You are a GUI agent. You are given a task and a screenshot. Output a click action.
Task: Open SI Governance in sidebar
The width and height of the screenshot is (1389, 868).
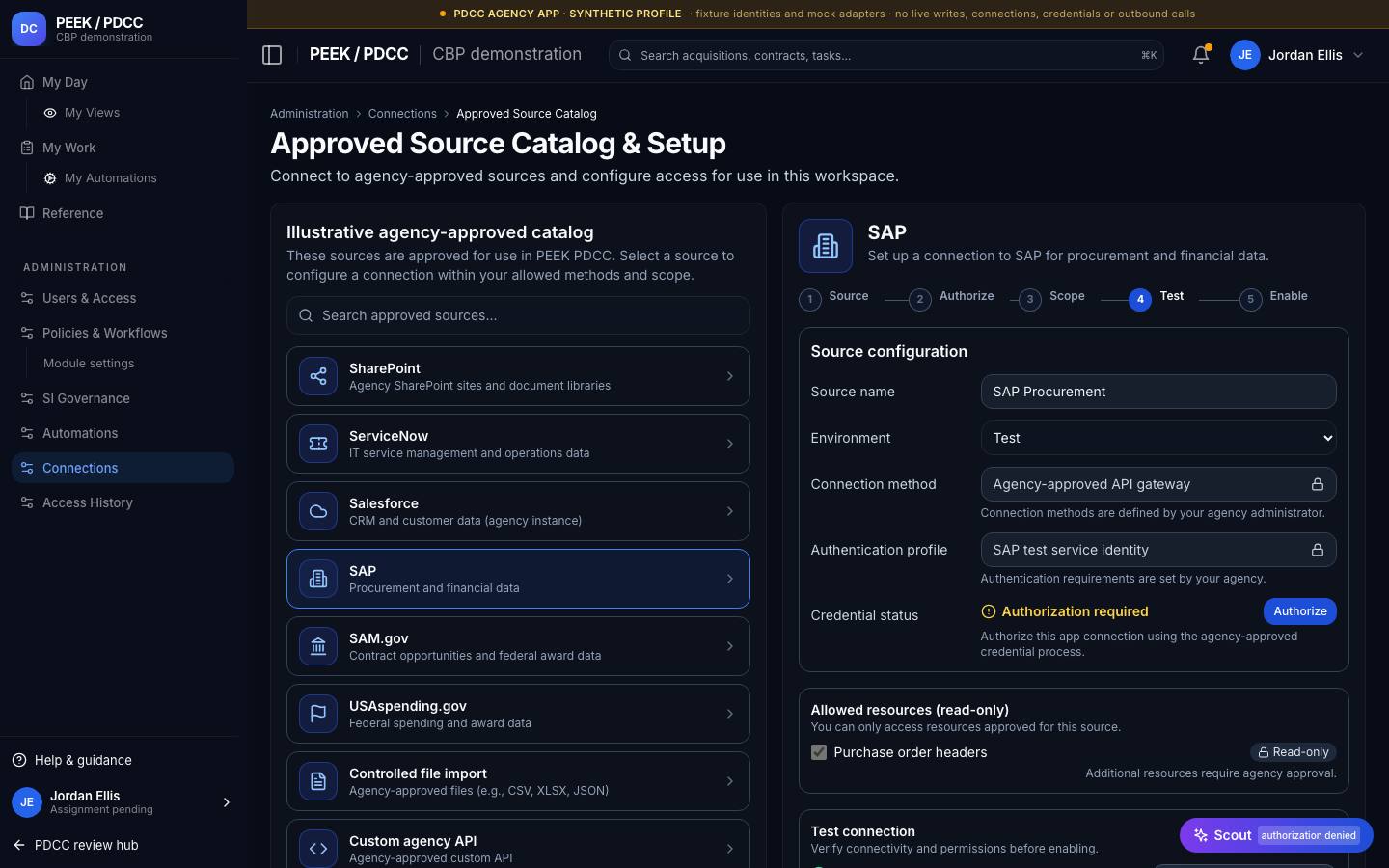click(123, 398)
